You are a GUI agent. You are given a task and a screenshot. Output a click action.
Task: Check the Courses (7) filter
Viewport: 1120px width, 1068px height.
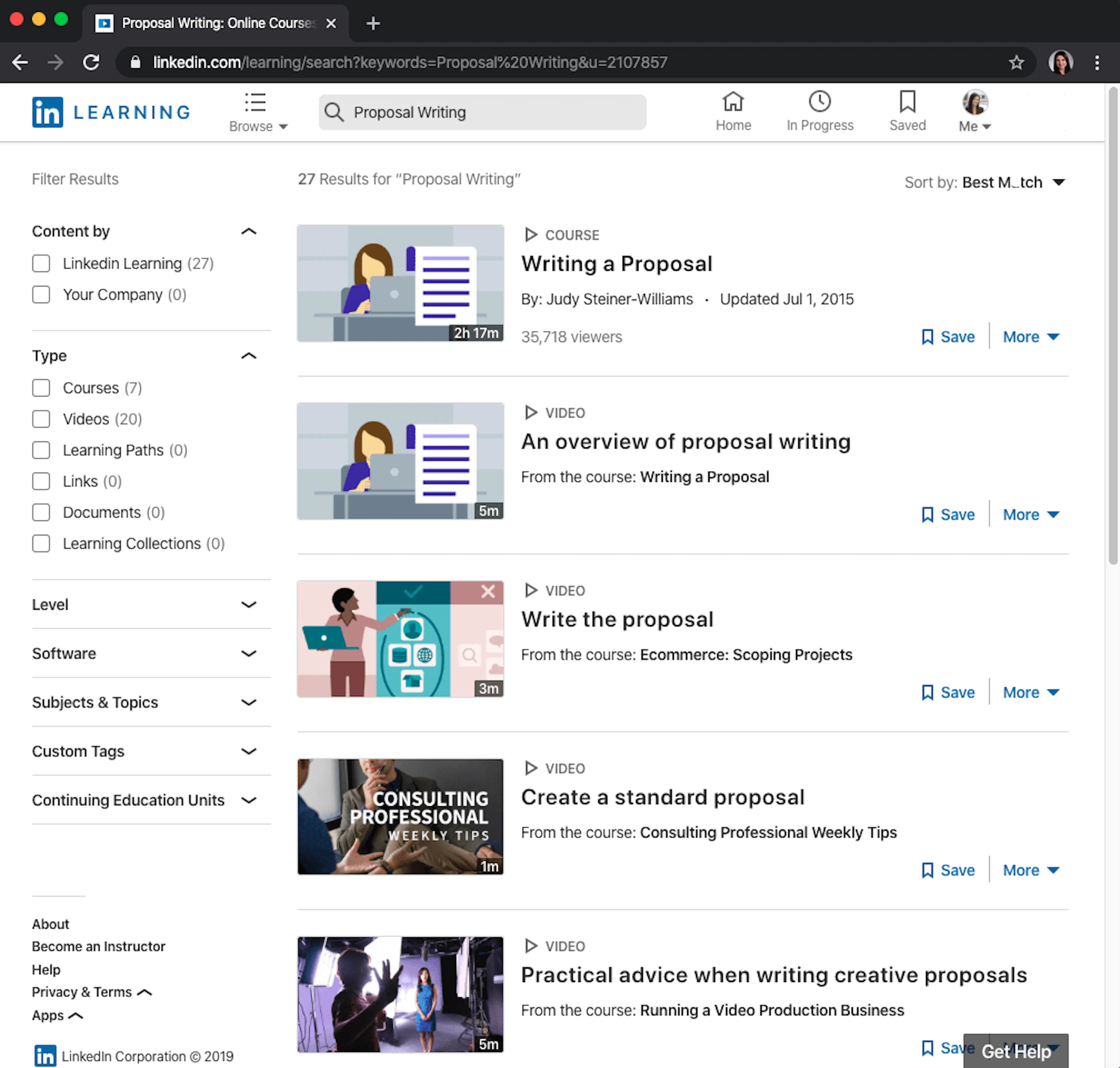41,388
